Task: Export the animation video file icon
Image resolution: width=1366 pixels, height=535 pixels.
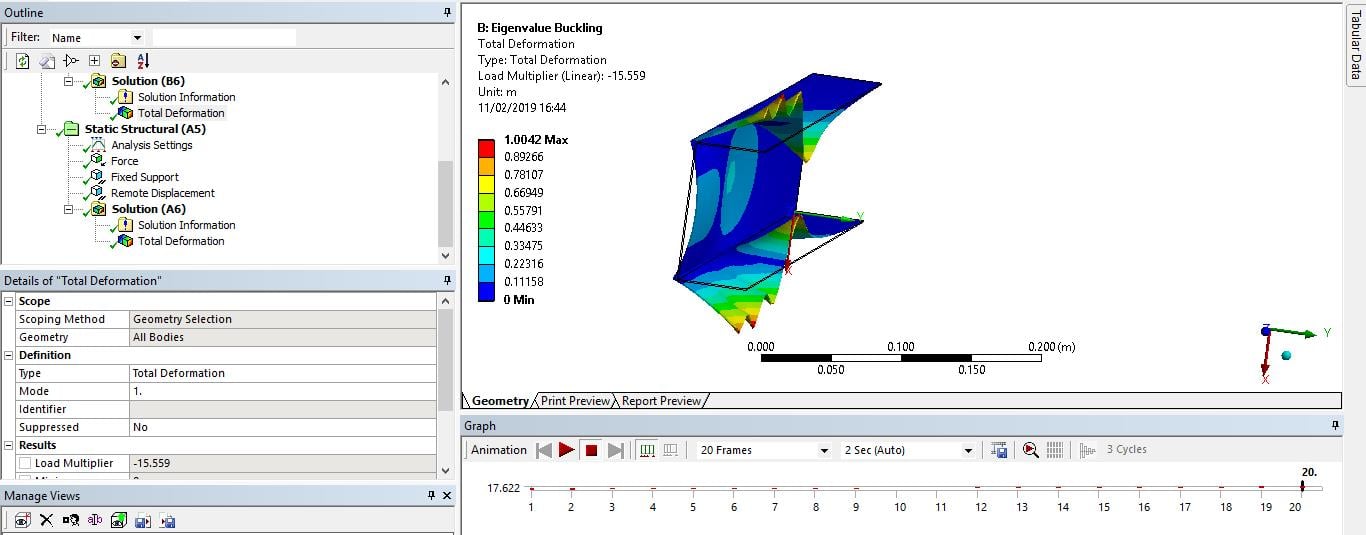Action: pos(999,450)
